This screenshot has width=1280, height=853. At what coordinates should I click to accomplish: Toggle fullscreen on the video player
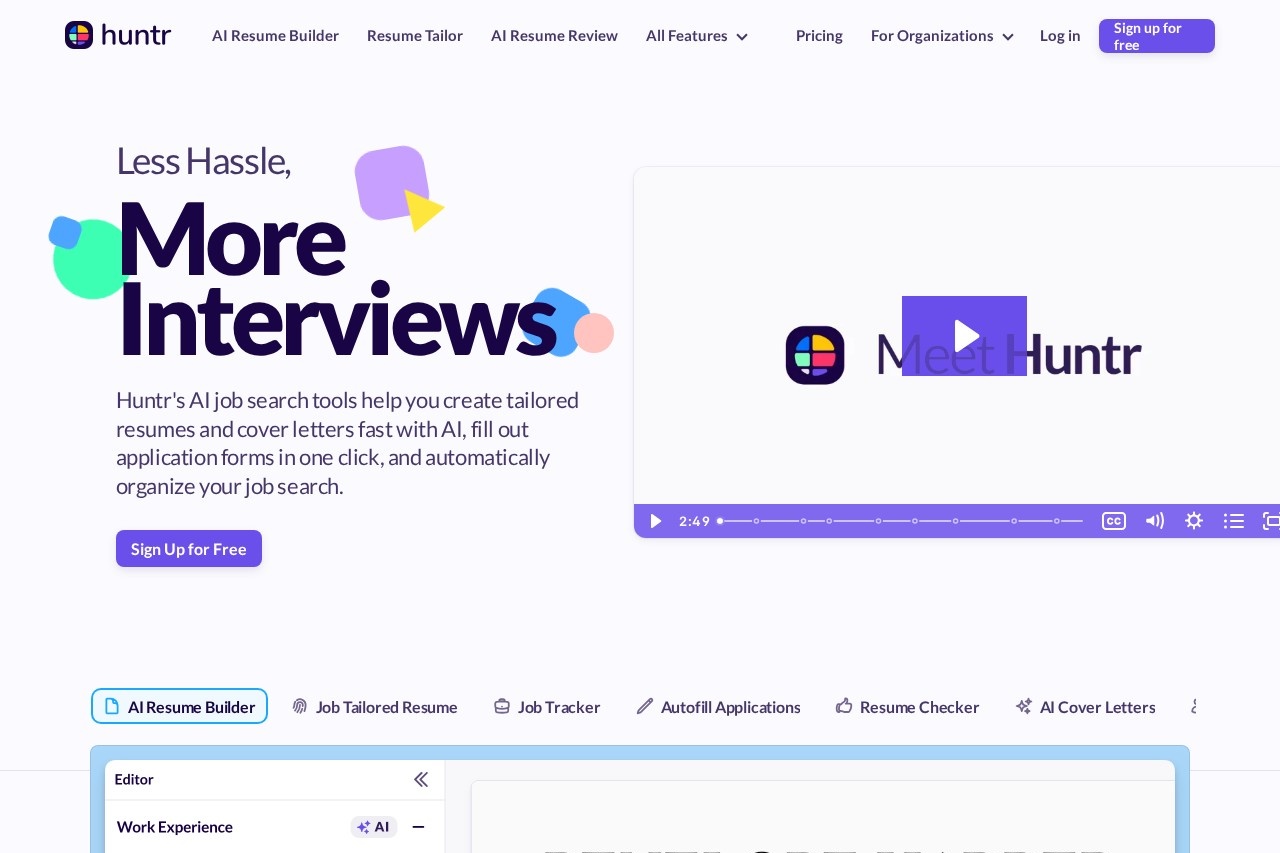pos(1271,521)
